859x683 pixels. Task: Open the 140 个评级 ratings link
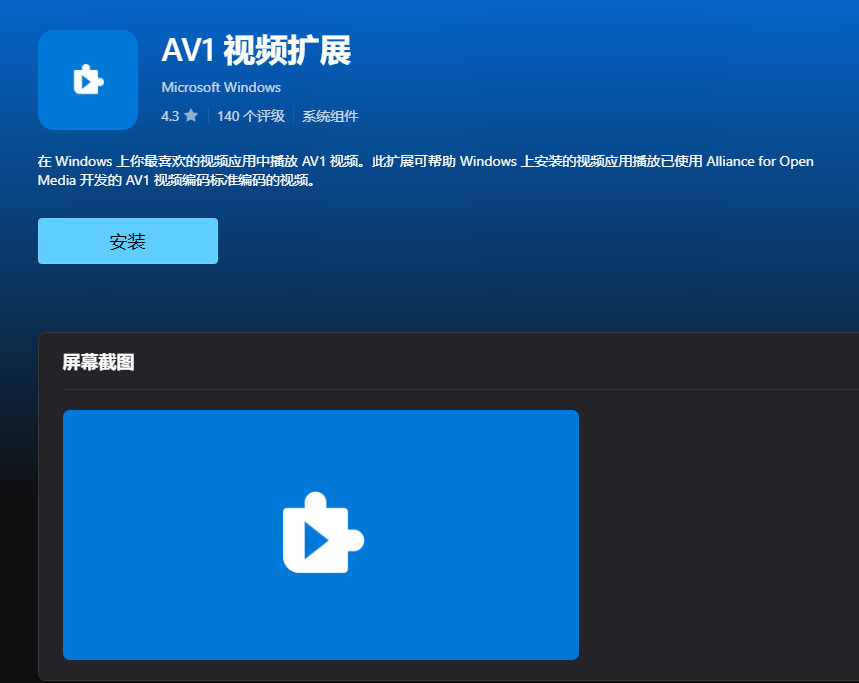(251, 116)
